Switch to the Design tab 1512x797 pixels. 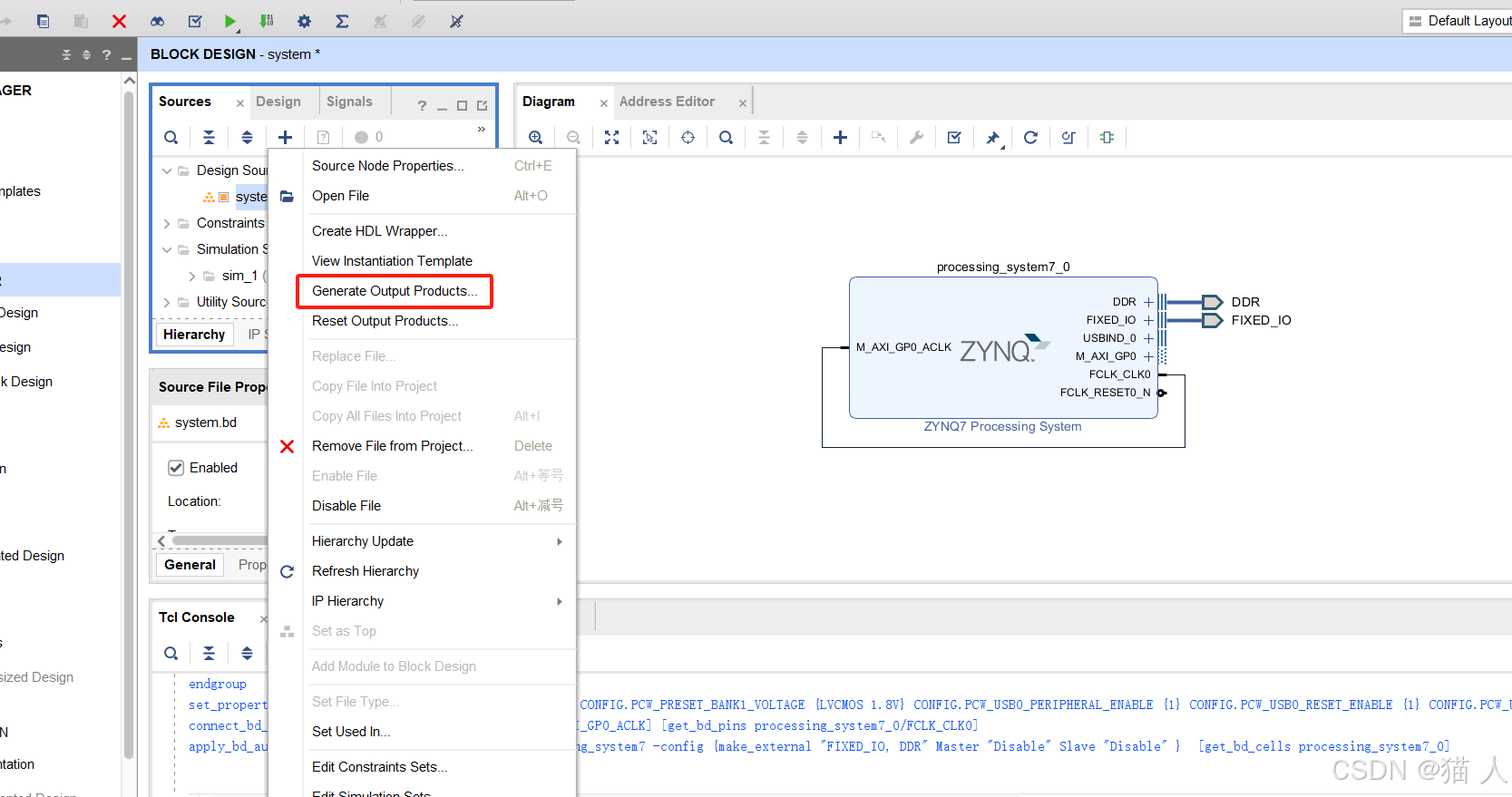[278, 102]
